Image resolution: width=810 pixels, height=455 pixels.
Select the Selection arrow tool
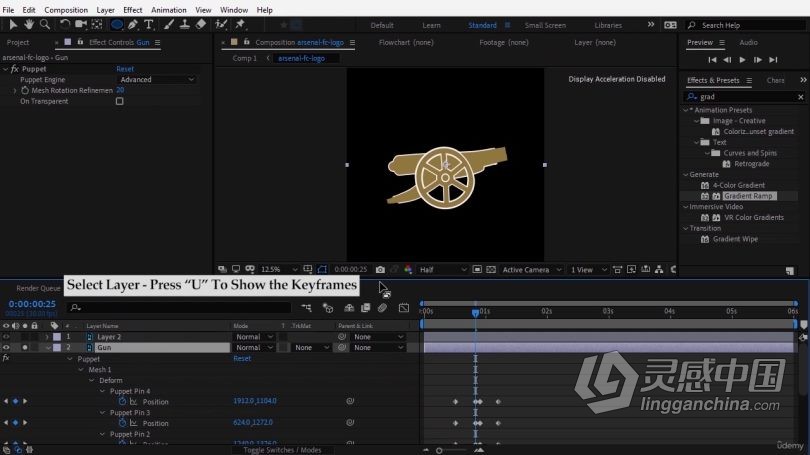click(13, 24)
